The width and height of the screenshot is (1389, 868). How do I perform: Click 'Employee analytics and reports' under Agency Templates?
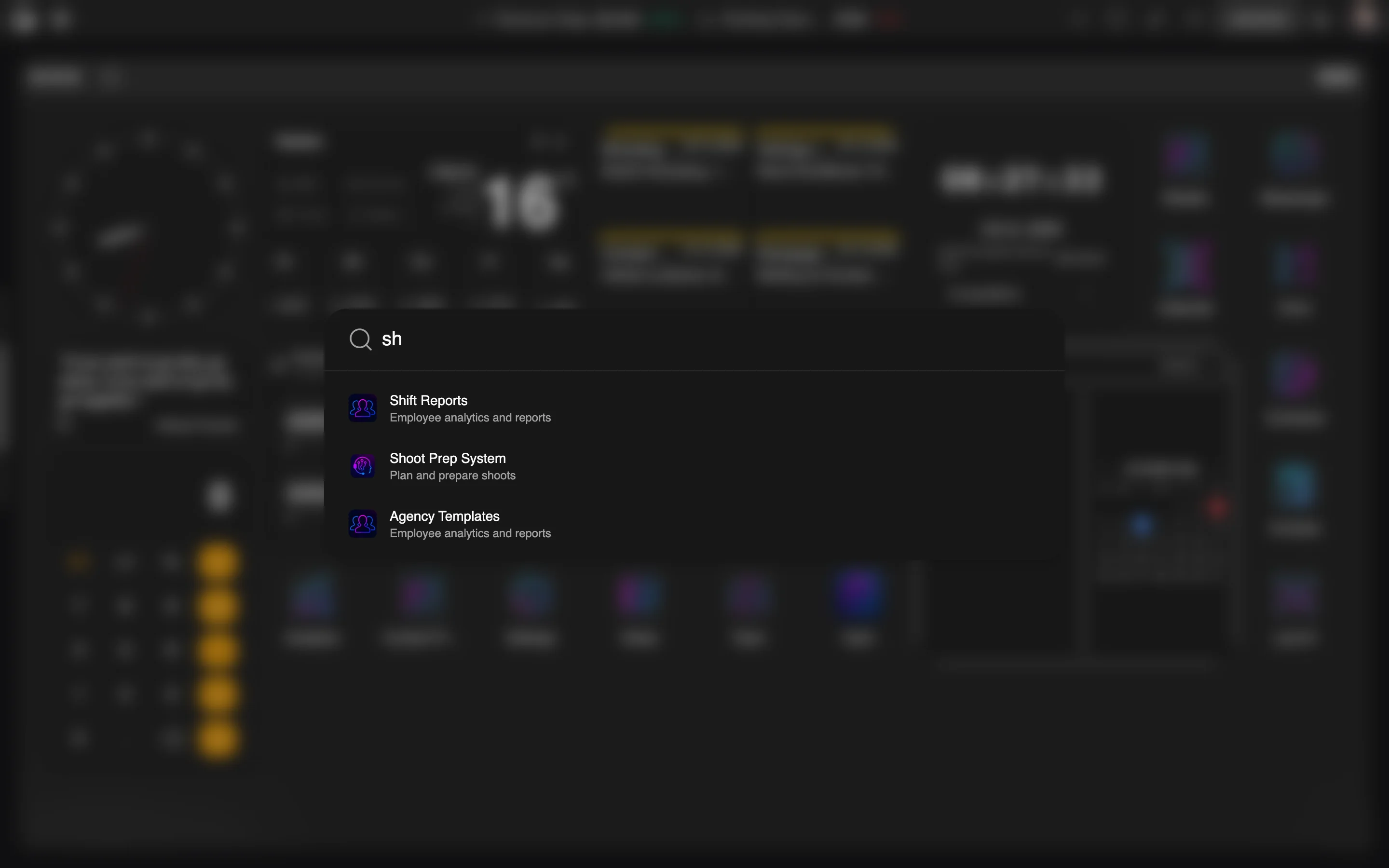point(470,534)
